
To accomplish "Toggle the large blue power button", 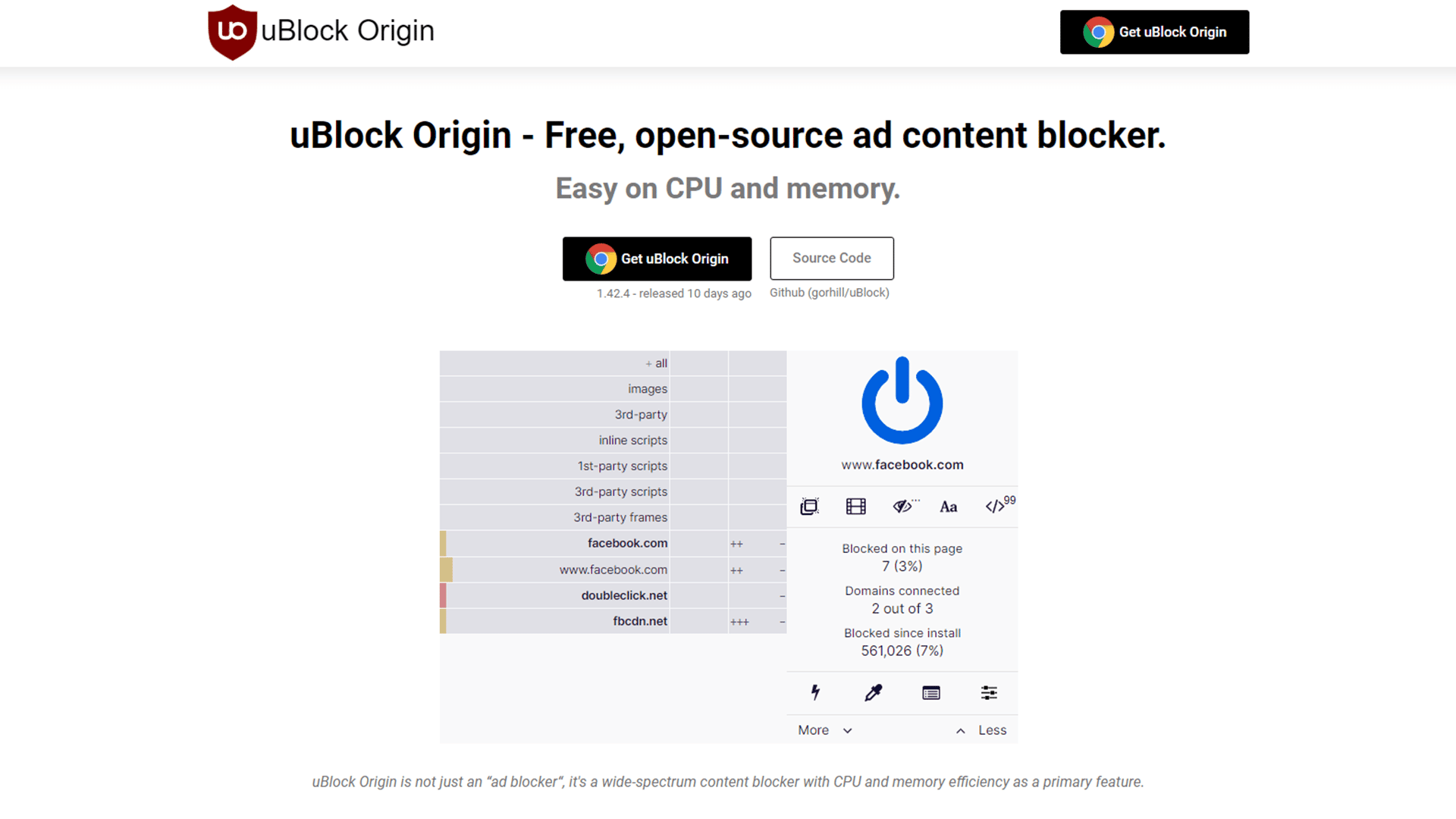I will coord(902,400).
